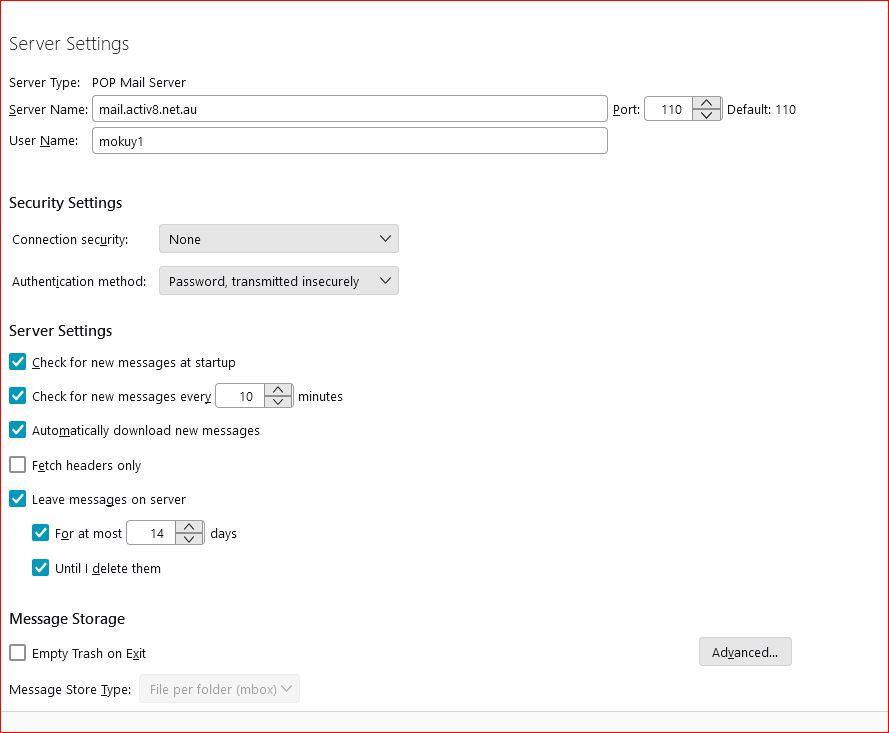Image resolution: width=889 pixels, height=733 pixels.
Task: Disable Automatically download new messages
Action: (18, 430)
